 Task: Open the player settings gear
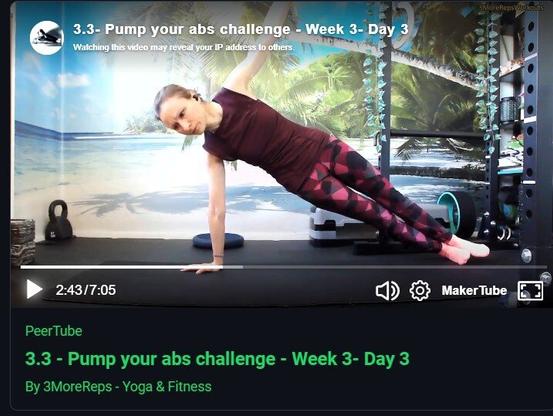tap(420, 291)
